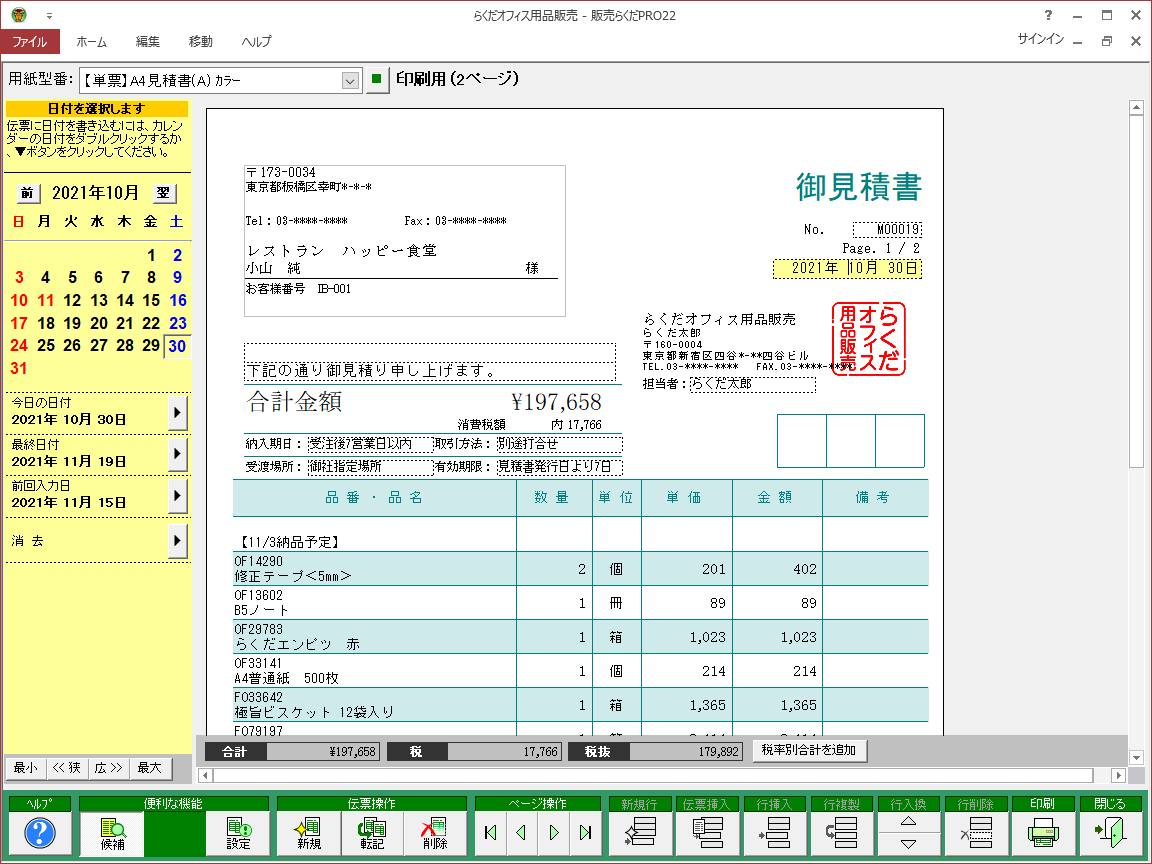Open the help question mark icon
This screenshot has height=864, width=1152.
[40, 832]
